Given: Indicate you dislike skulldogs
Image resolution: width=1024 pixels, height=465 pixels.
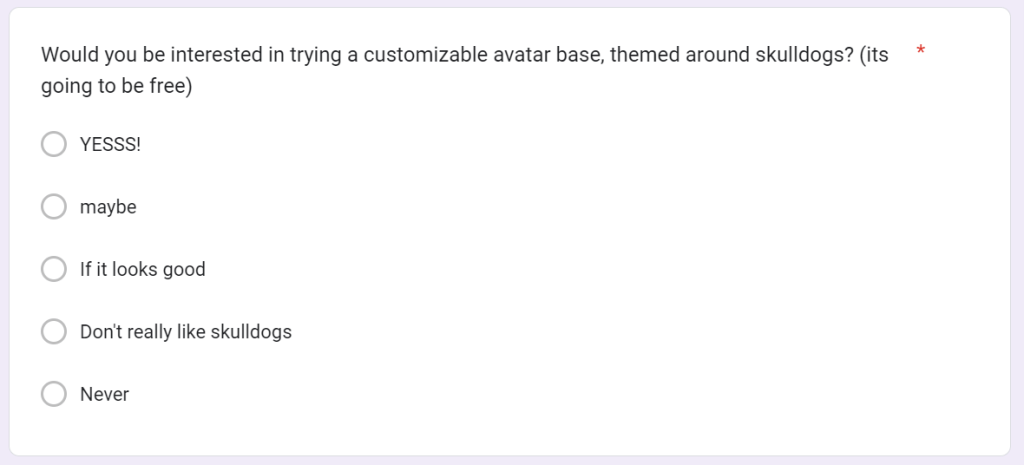Looking at the screenshot, I should (53, 332).
